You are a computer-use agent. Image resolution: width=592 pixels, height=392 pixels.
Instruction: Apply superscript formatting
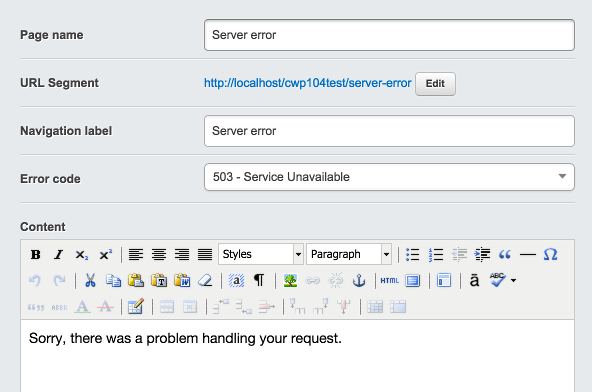(105, 255)
